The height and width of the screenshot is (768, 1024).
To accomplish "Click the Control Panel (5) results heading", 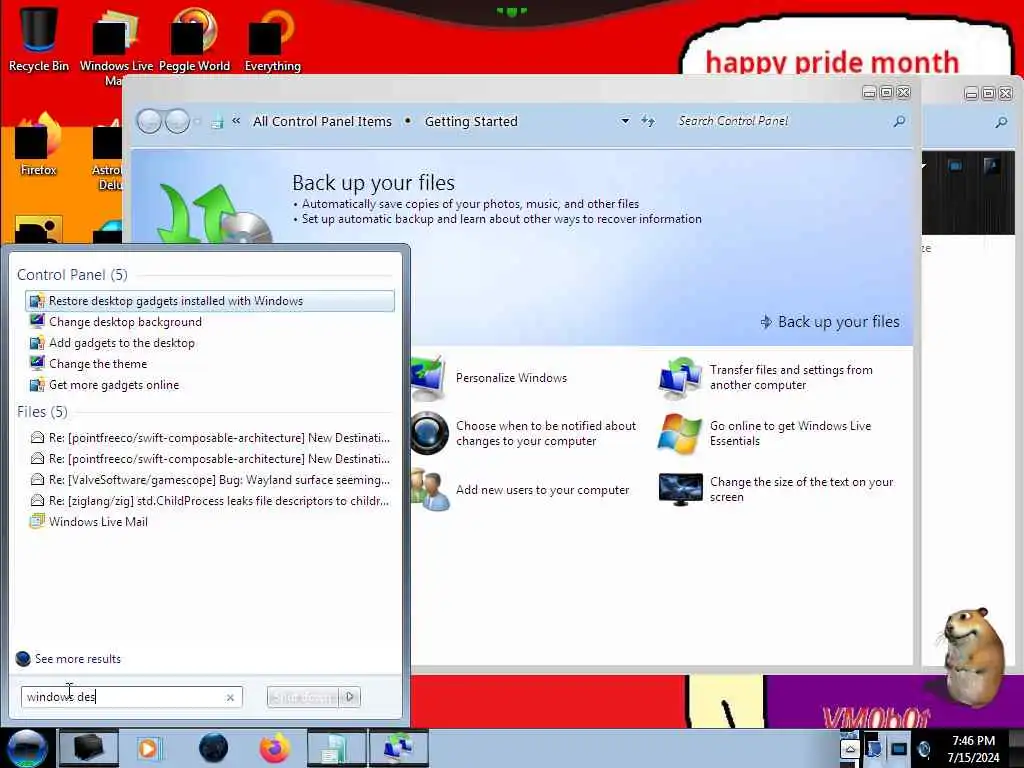I will point(72,275).
